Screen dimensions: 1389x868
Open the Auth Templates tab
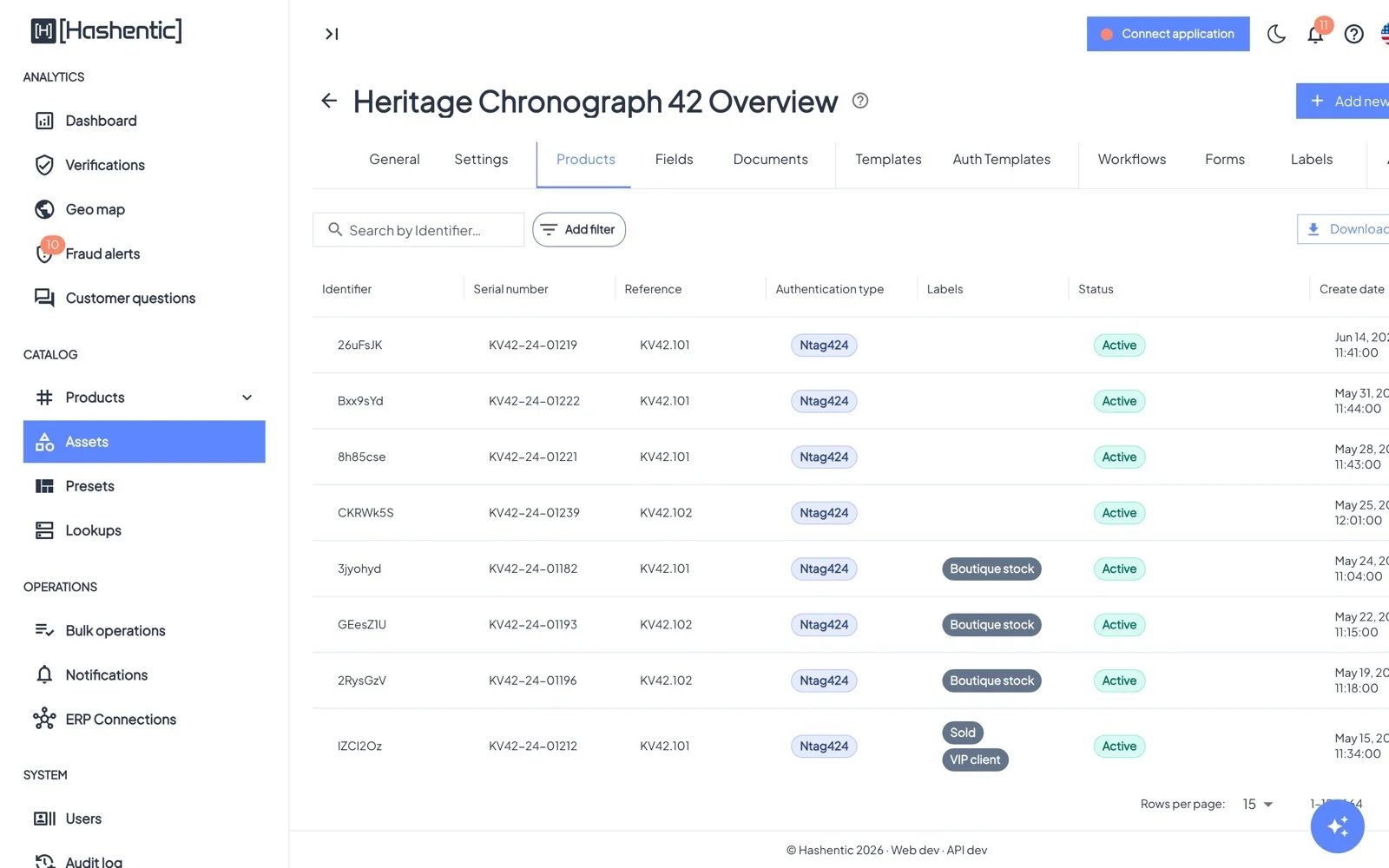coord(1001,160)
